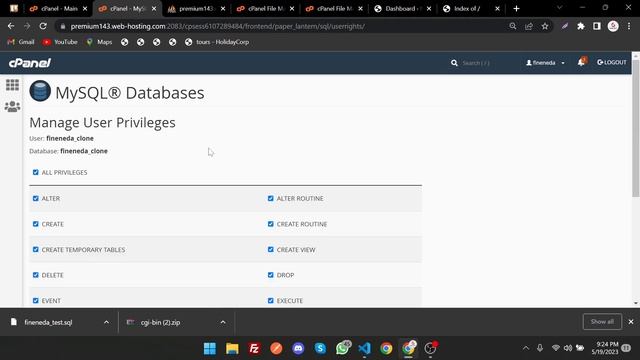The image size is (640, 360).
Task: Uncheck the DROP privilege
Action: (271, 275)
